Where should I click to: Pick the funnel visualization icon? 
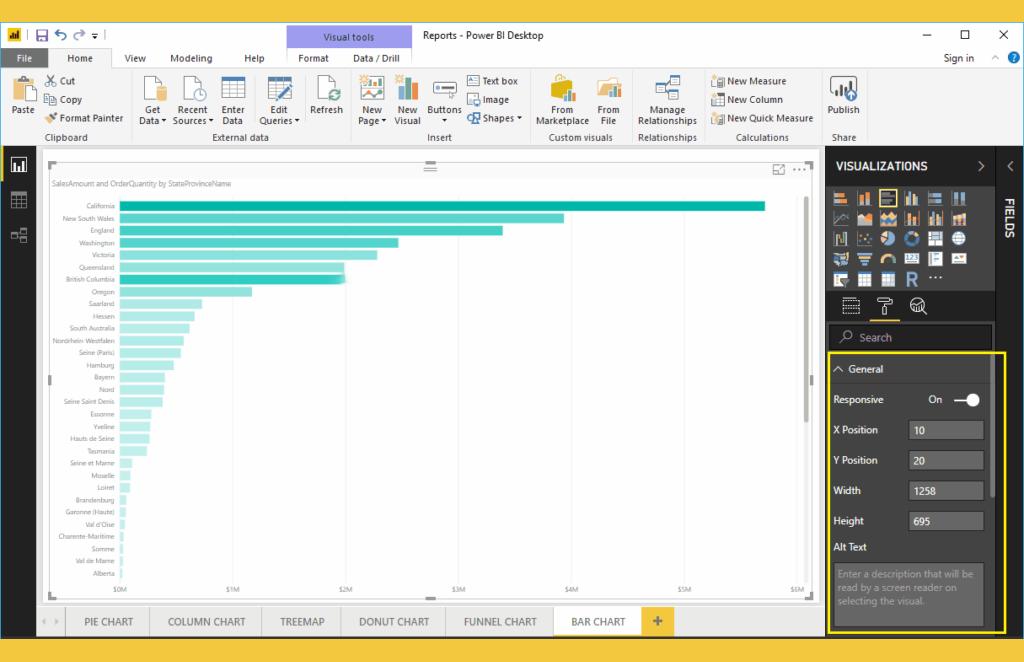(864, 260)
